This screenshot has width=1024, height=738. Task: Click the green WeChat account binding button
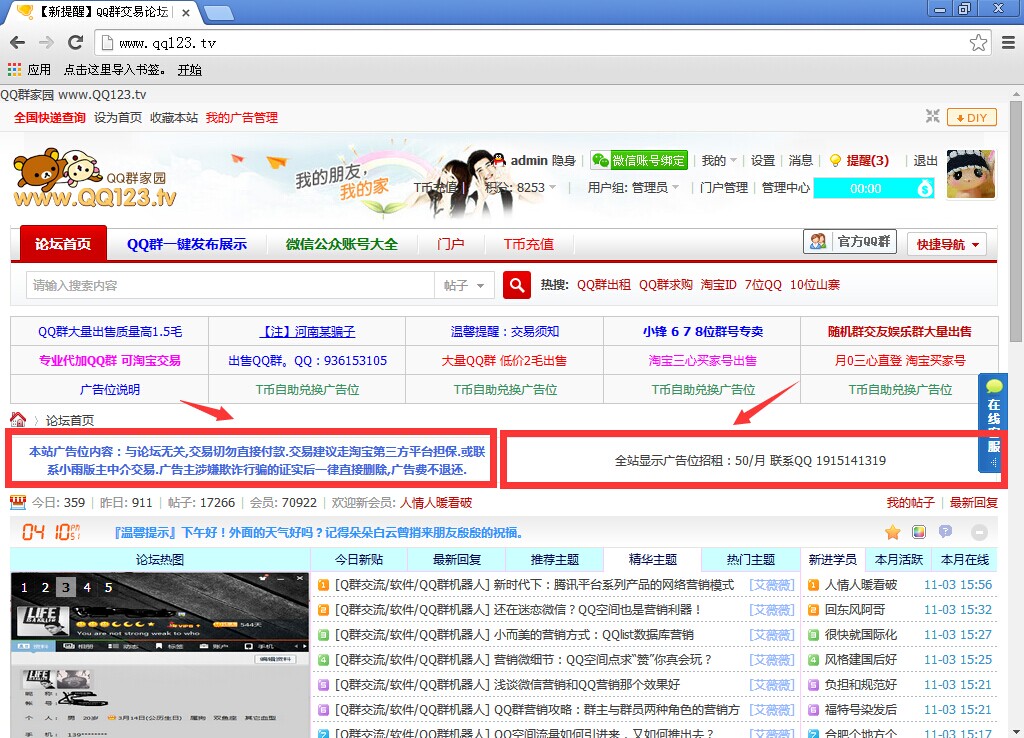pyautogui.click(x=638, y=160)
